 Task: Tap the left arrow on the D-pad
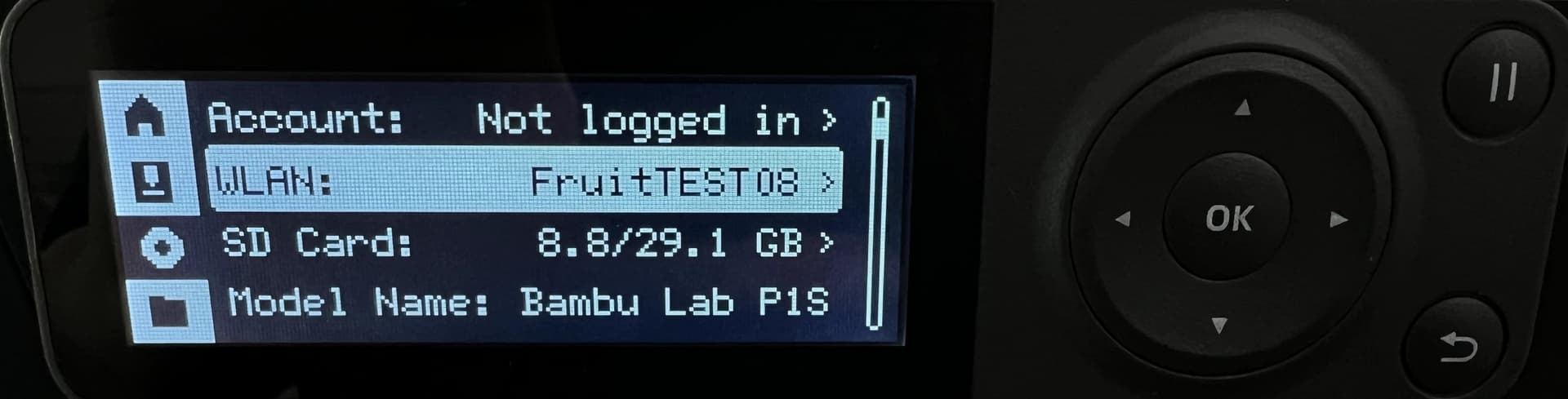click(x=1123, y=219)
